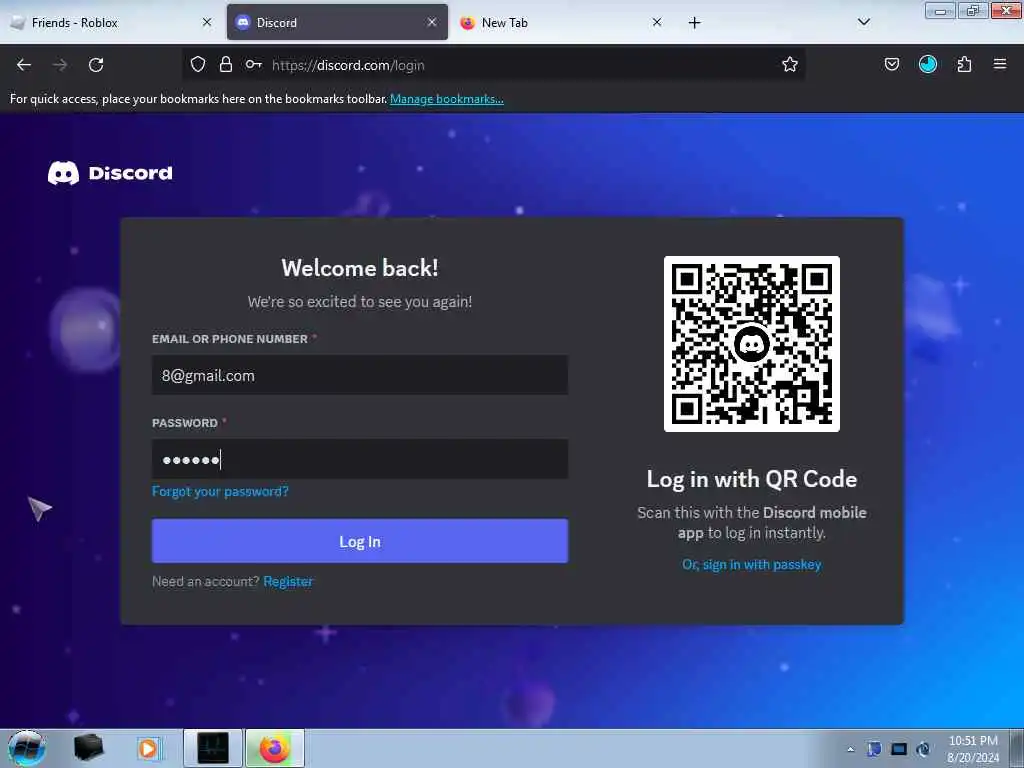Viewport: 1024px width, 768px height.
Task: Click the network tray icon
Action: (899, 749)
